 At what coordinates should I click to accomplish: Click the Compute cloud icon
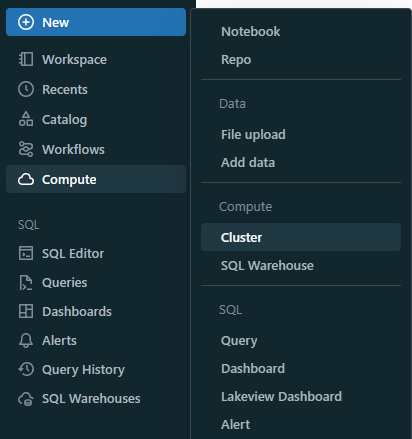pos(26,179)
